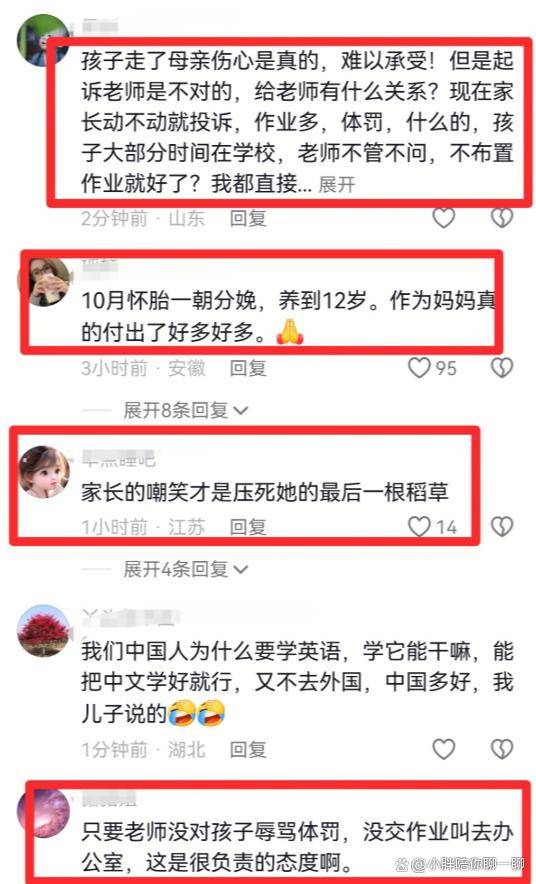Expand 展开4条回复 replies

(185, 569)
